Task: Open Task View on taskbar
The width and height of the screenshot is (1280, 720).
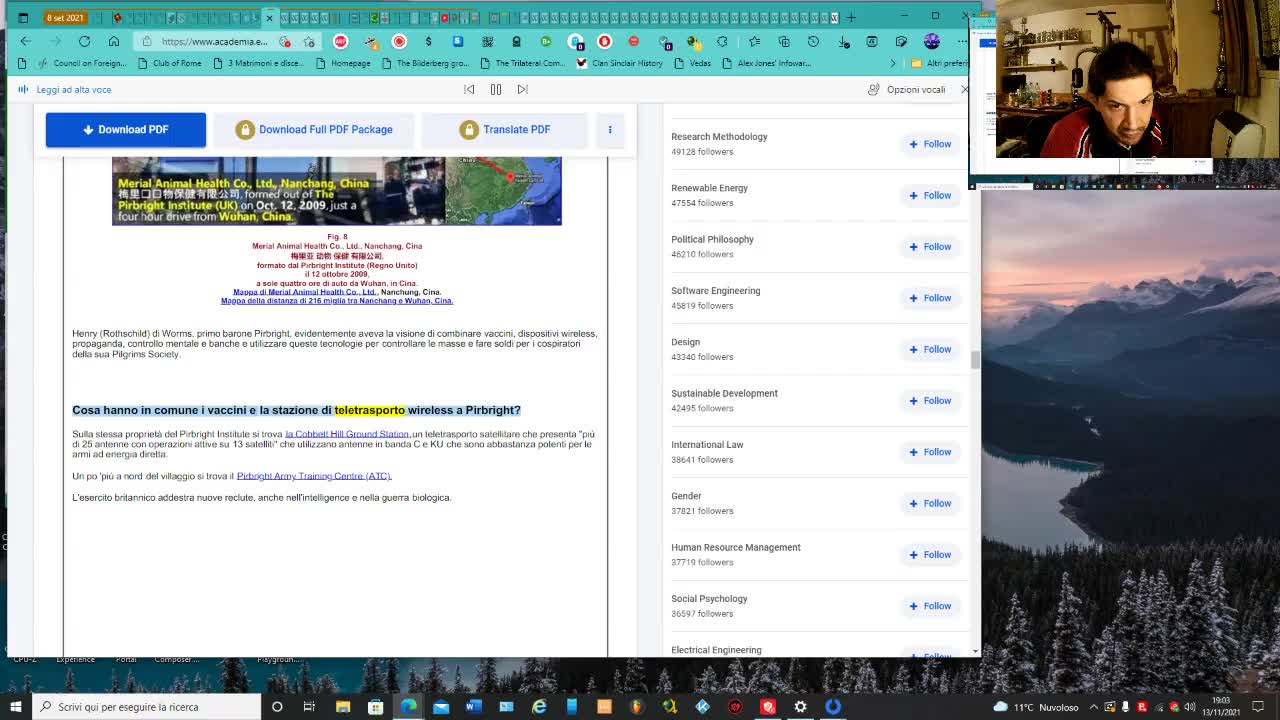Action: click(309, 707)
